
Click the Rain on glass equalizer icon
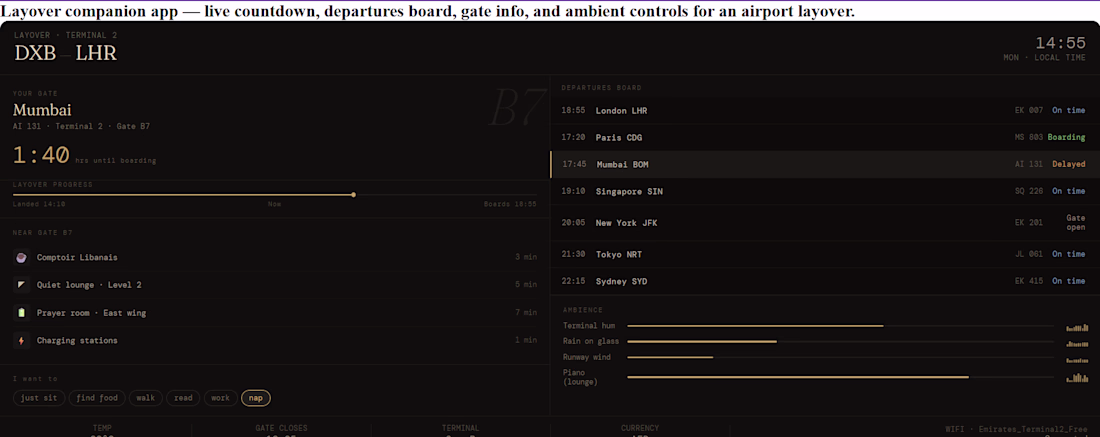pos(1077,343)
